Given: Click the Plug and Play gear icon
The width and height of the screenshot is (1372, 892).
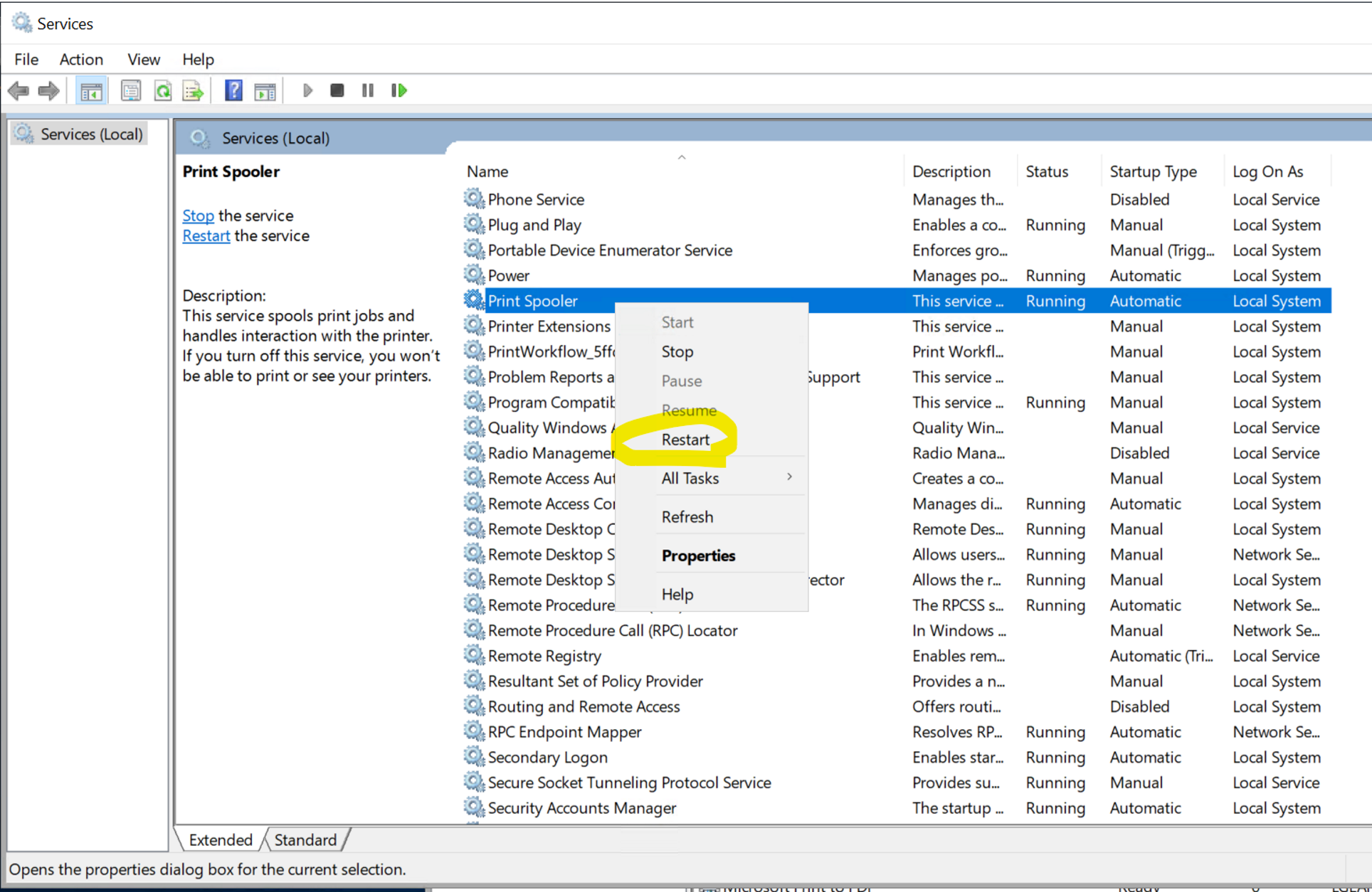Looking at the screenshot, I should pos(474,224).
